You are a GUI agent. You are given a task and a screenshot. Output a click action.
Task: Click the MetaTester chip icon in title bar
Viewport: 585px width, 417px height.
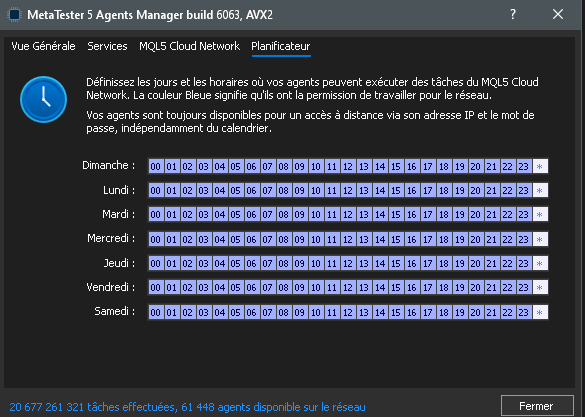click(14, 15)
